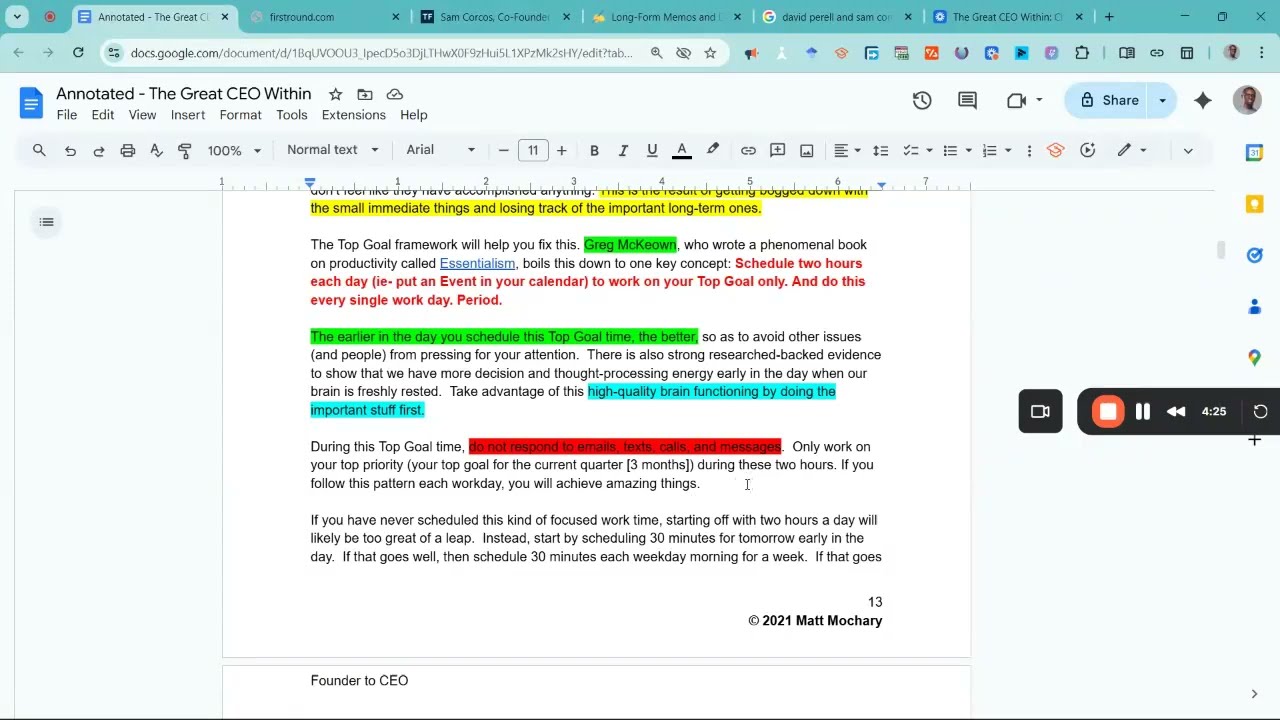Stop the screen recording red button
1280x720 pixels.
[1108, 411]
